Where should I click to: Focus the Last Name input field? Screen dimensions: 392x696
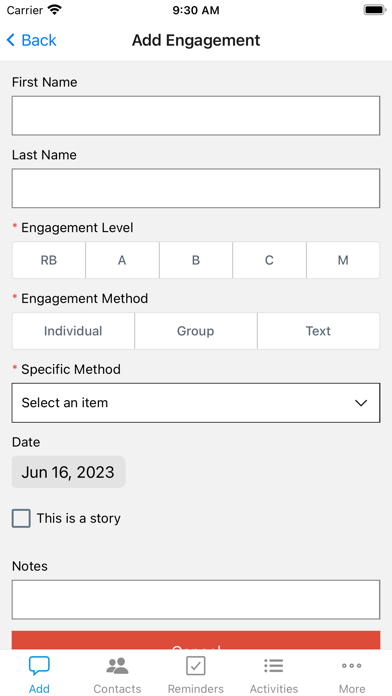pos(196,188)
